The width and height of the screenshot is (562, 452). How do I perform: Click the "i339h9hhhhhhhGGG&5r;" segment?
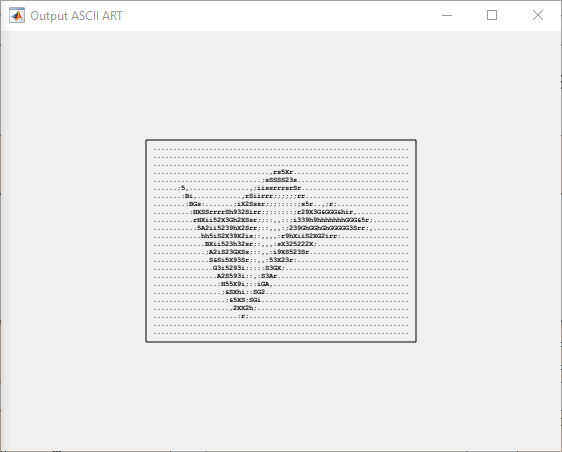(x=333, y=220)
